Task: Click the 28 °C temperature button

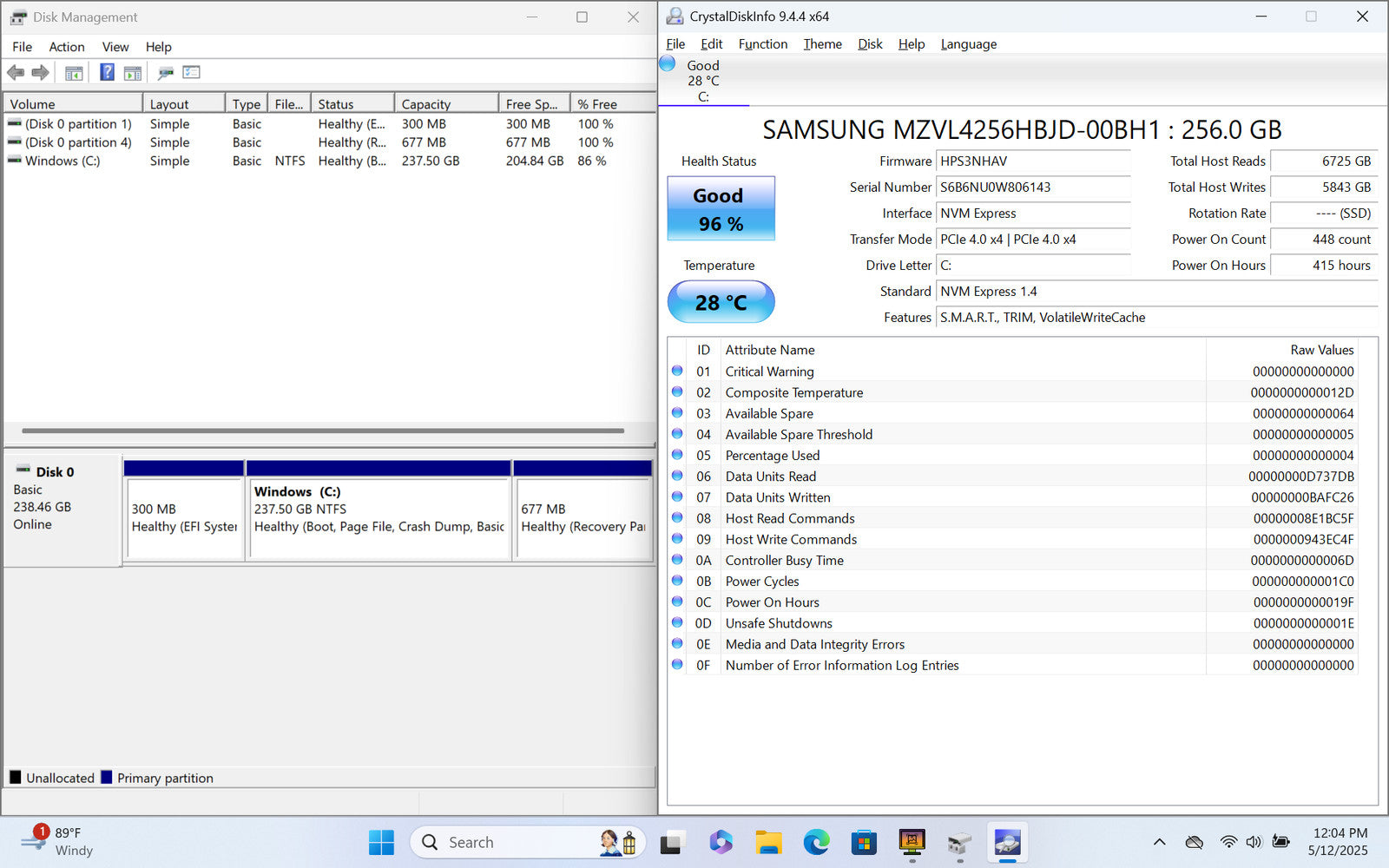Action: click(x=721, y=302)
